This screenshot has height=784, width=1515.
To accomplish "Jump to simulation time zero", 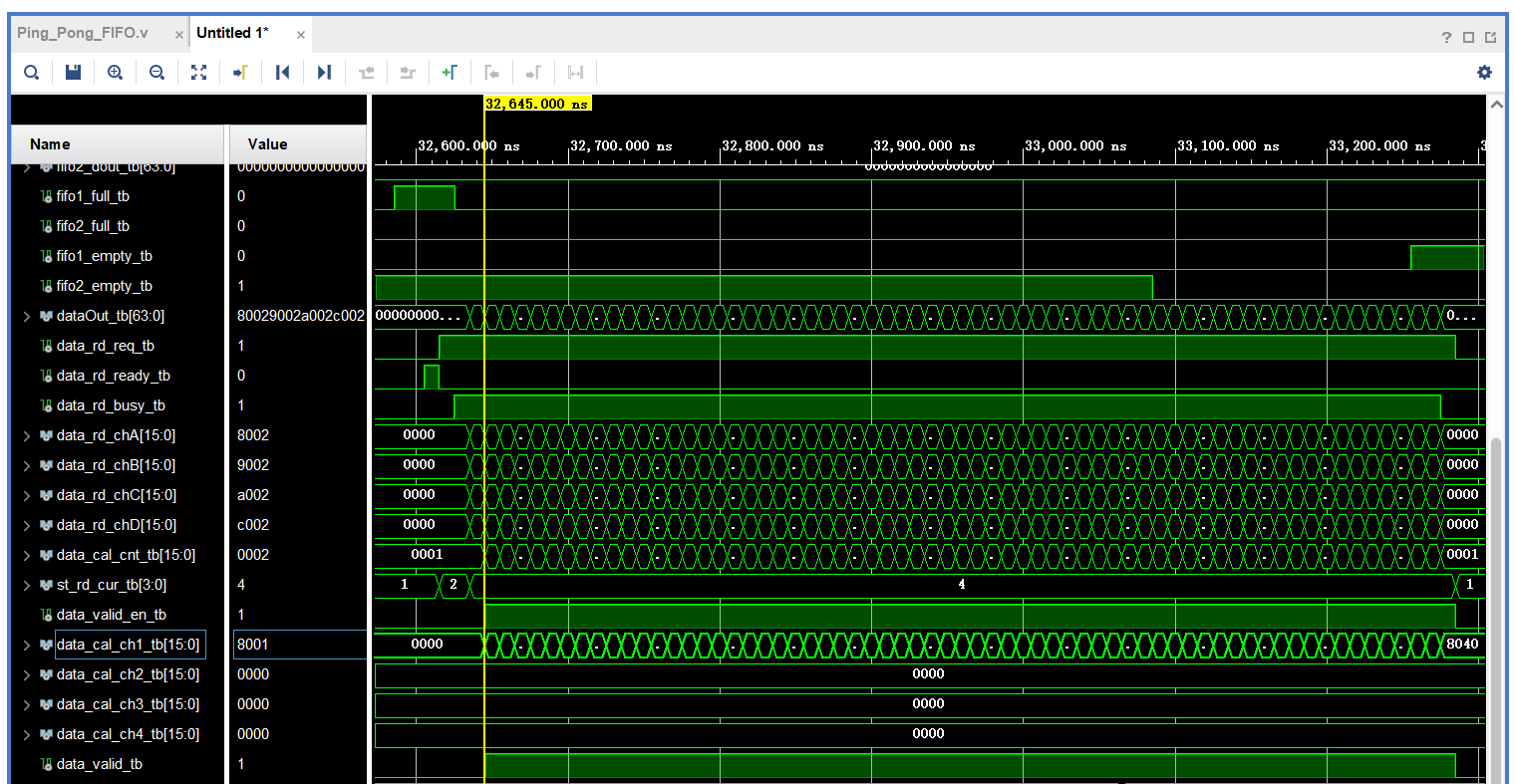I will [282, 72].
